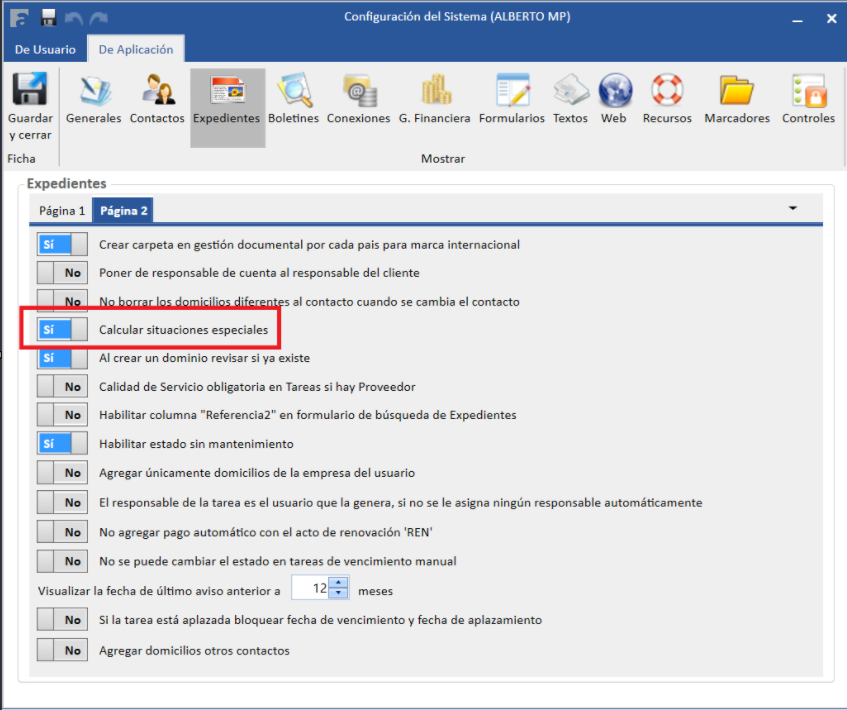Open the Generales settings section
Image resolution: width=847 pixels, height=710 pixels.
click(x=93, y=91)
